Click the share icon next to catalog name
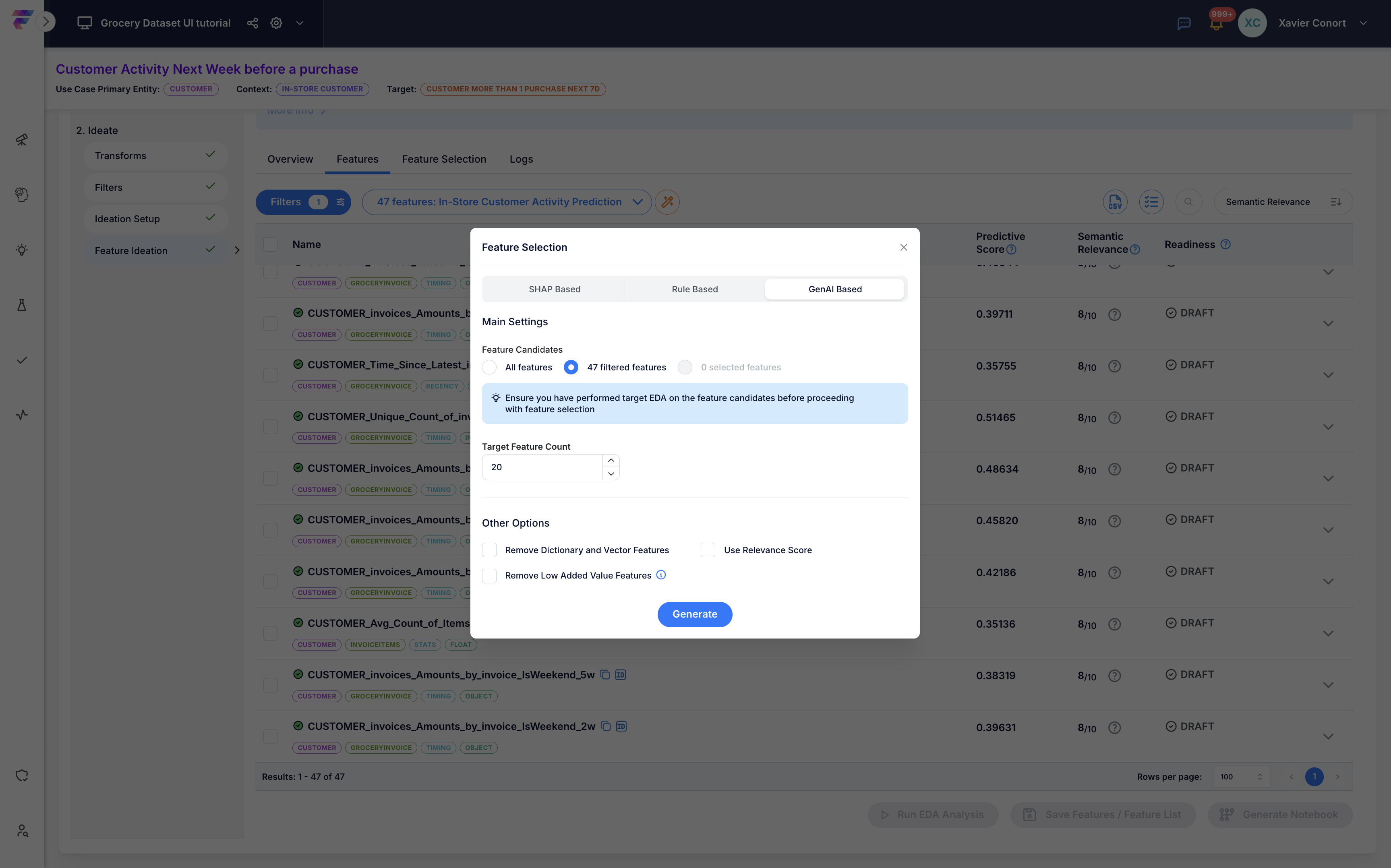1391x868 pixels. 253,23
